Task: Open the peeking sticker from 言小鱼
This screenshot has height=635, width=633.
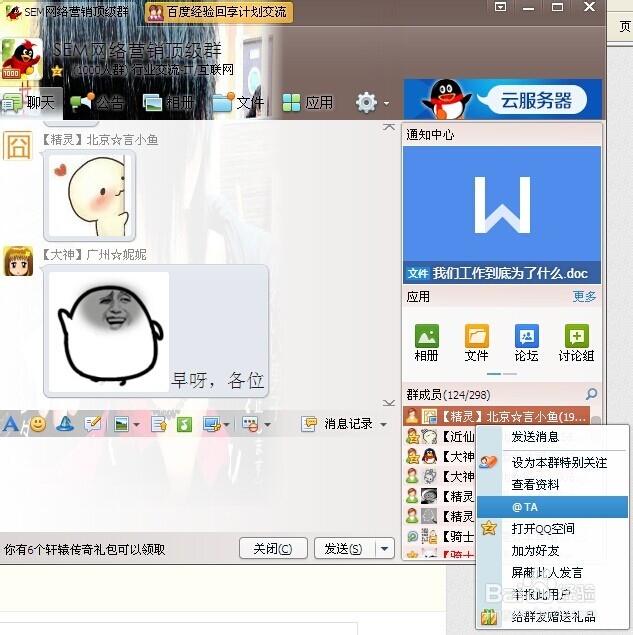Action: [89, 195]
